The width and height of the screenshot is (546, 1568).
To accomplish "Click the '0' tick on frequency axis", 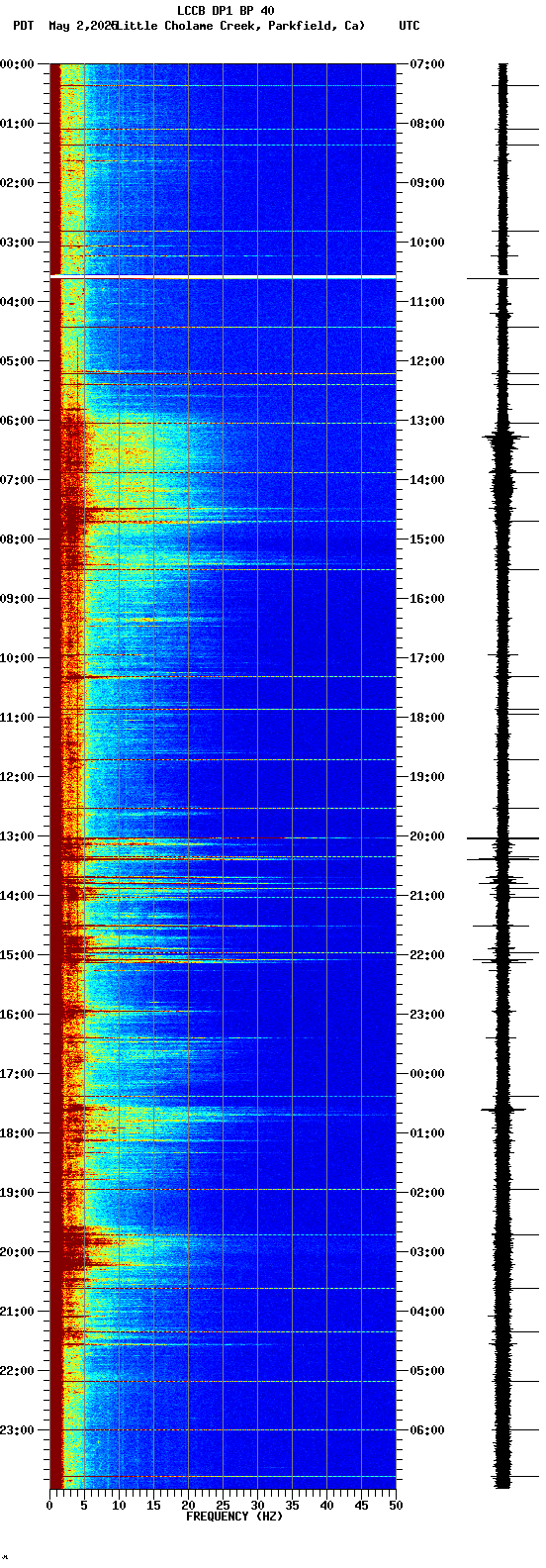I will [x=49, y=1506].
